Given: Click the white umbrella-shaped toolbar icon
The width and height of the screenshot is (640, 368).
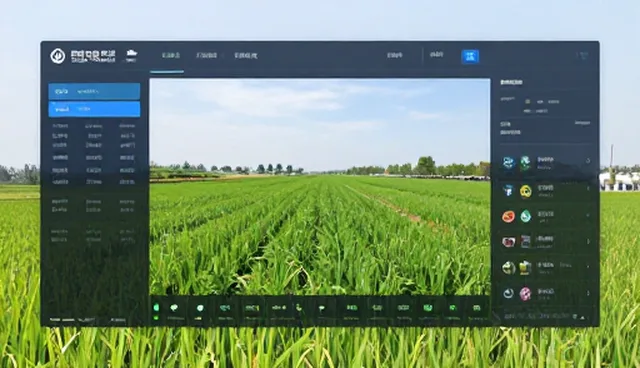Looking at the screenshot, I should pyautogui.click(x=322, y=308).
